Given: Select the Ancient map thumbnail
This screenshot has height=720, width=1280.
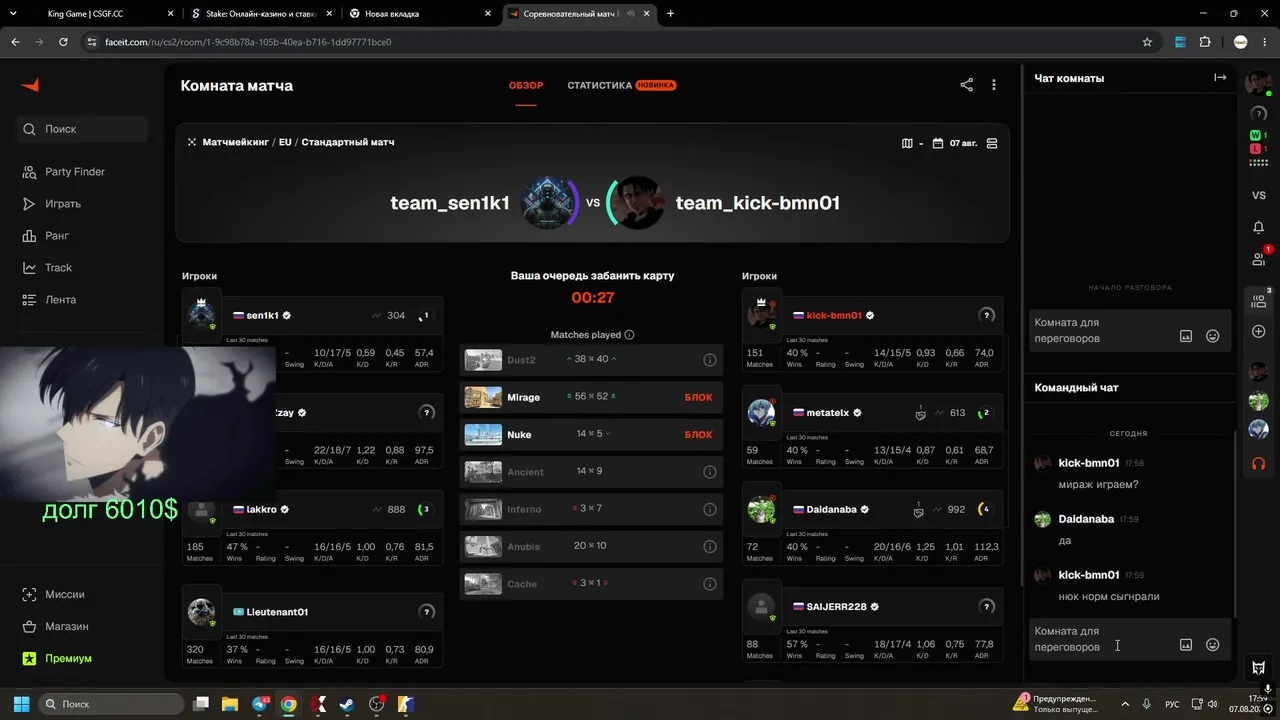Looking at the screenshot, I should (483, 472).
